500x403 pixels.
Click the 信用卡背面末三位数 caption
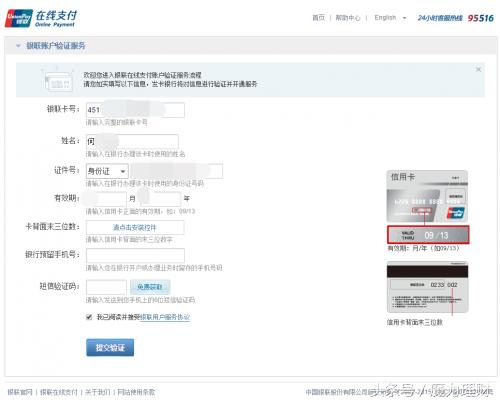pos(414,322)
